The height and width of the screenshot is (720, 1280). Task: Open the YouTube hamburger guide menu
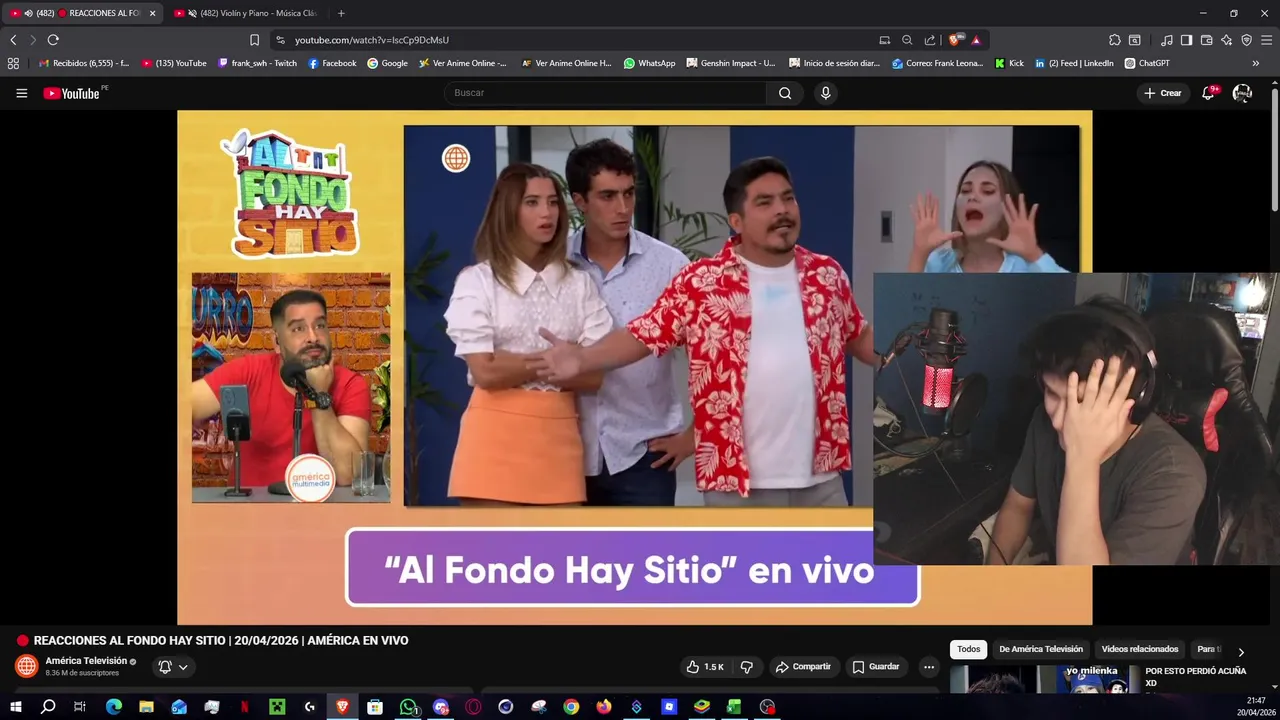[21, 93]
